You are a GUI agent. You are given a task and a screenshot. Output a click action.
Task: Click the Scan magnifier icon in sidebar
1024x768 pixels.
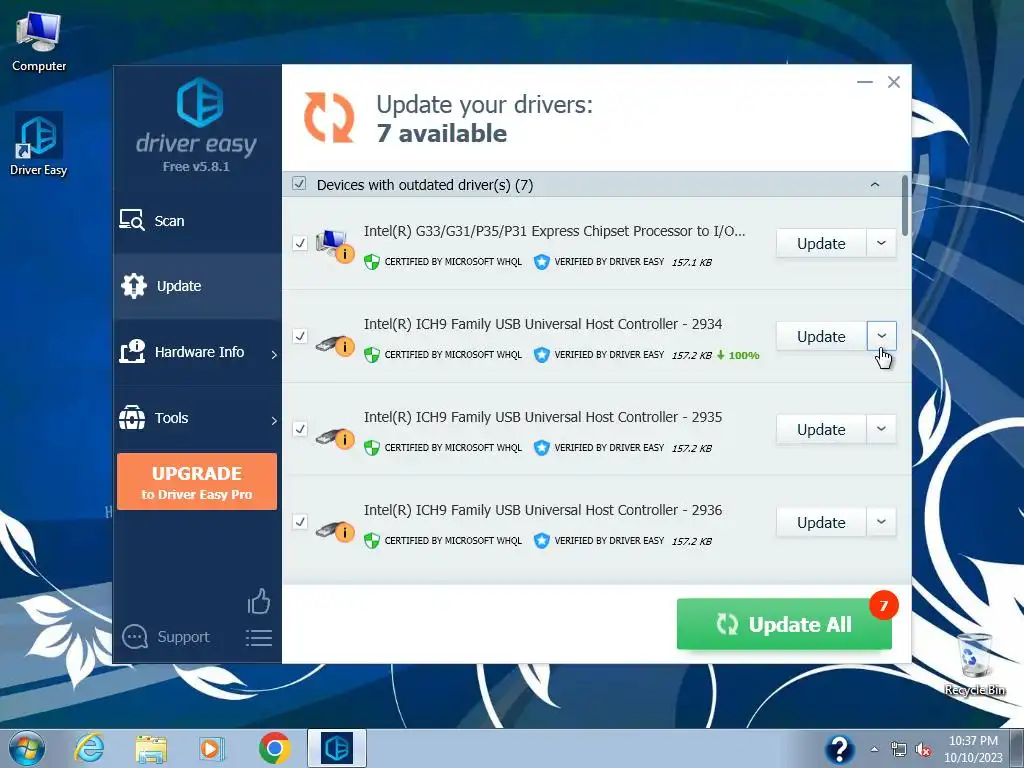tap(131, 220)
